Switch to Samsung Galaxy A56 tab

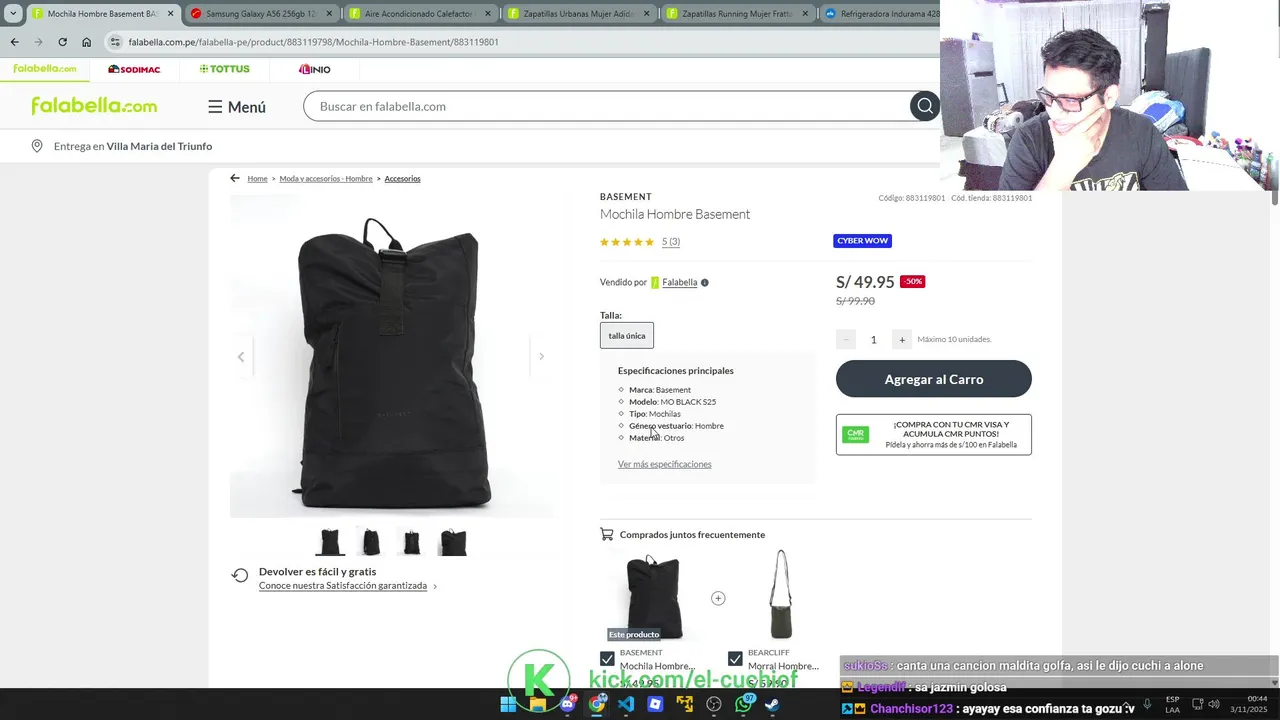tap(262, 14)
